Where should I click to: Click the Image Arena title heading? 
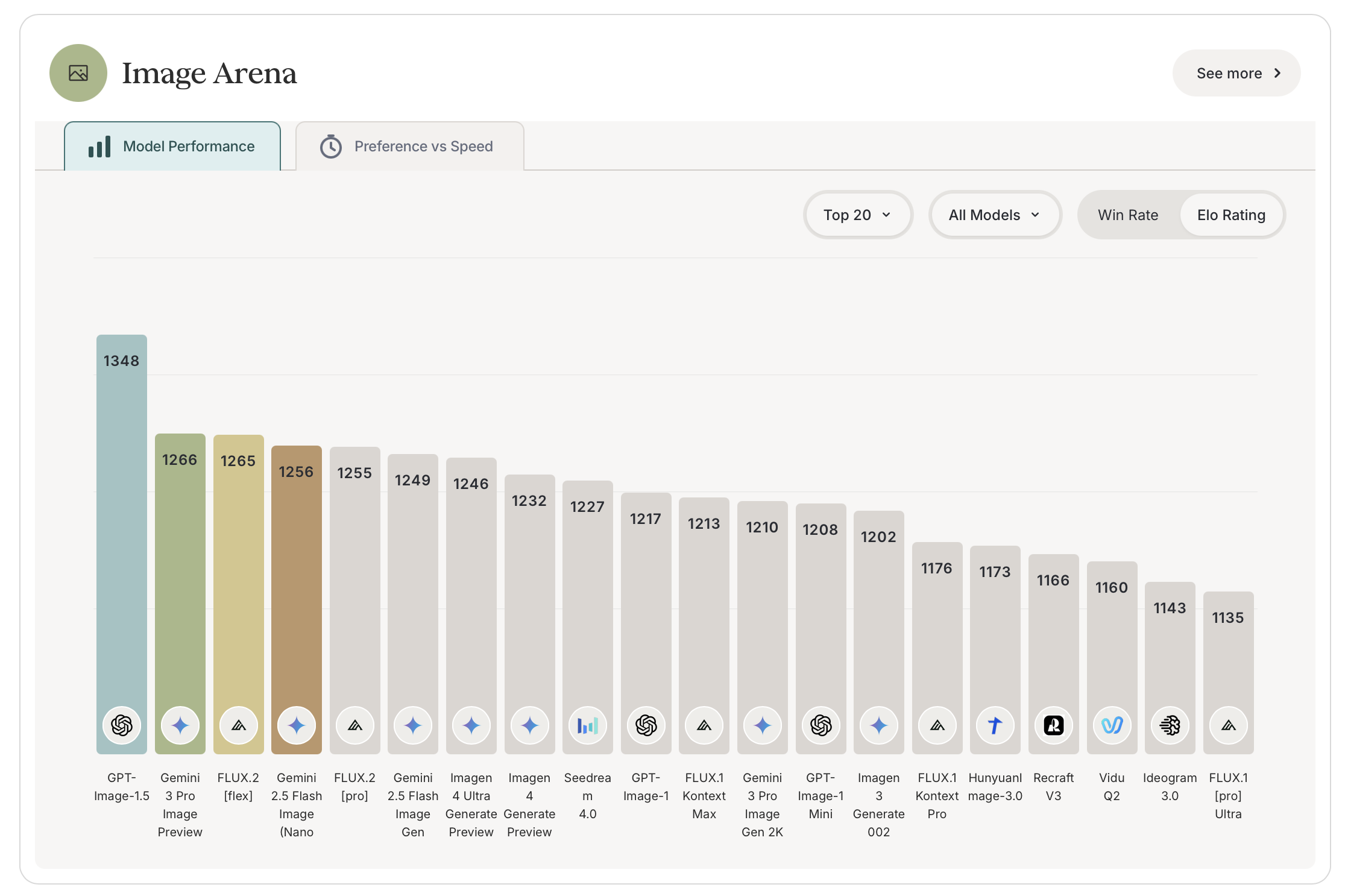(x=209, y=73)
